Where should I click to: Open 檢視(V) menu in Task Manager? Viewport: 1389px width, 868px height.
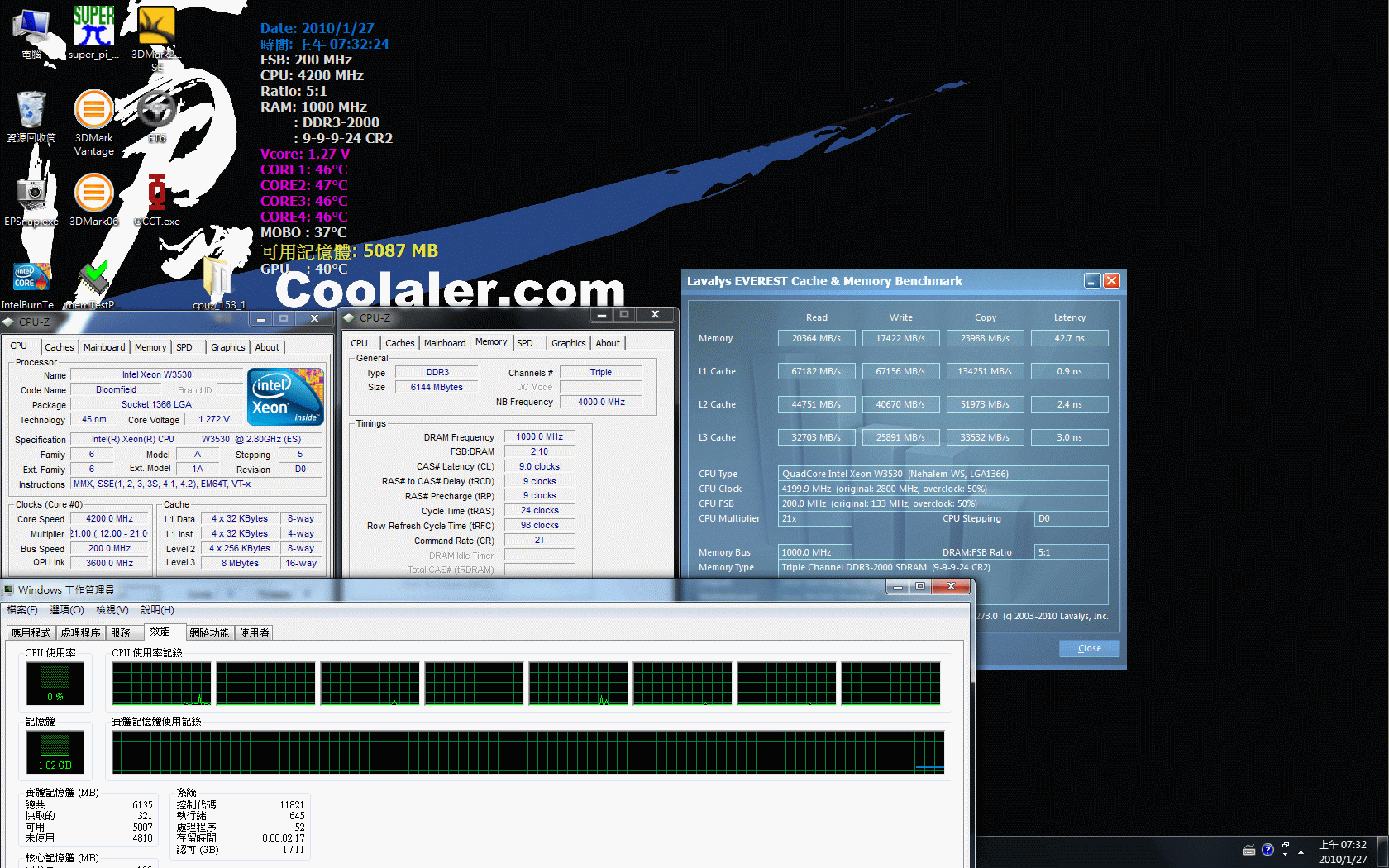click(112, 610)
